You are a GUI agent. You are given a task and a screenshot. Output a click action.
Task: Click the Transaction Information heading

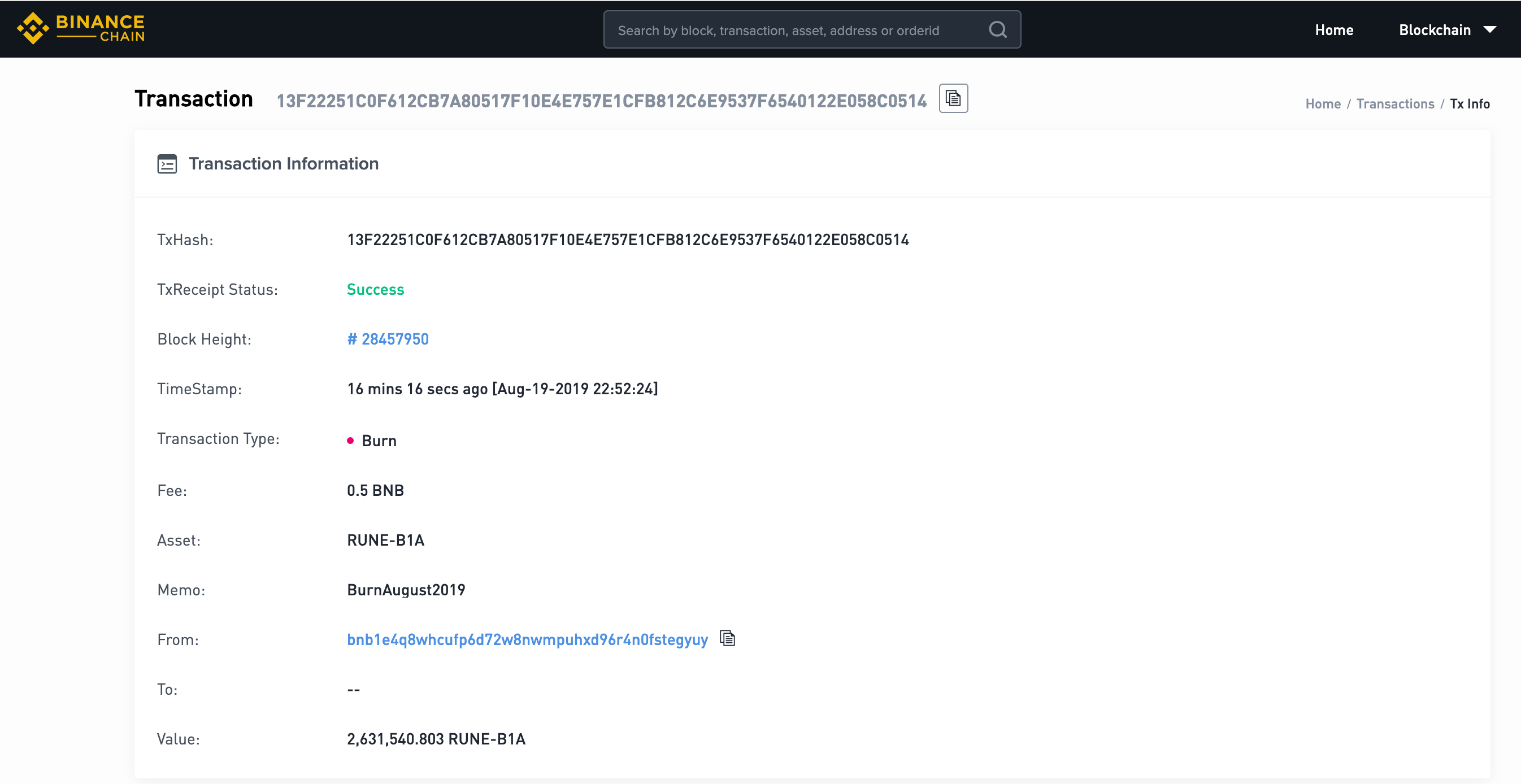point(284,164)
